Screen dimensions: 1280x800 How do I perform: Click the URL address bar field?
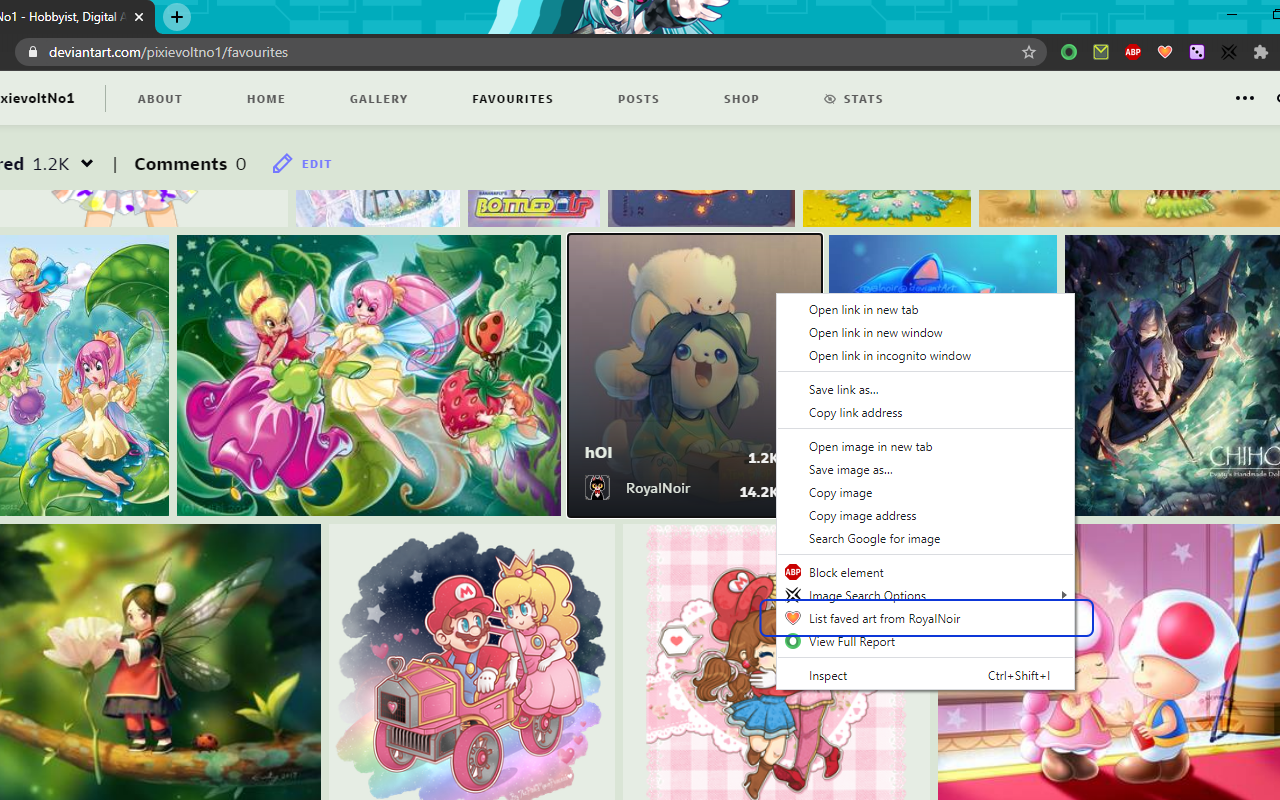500,52
